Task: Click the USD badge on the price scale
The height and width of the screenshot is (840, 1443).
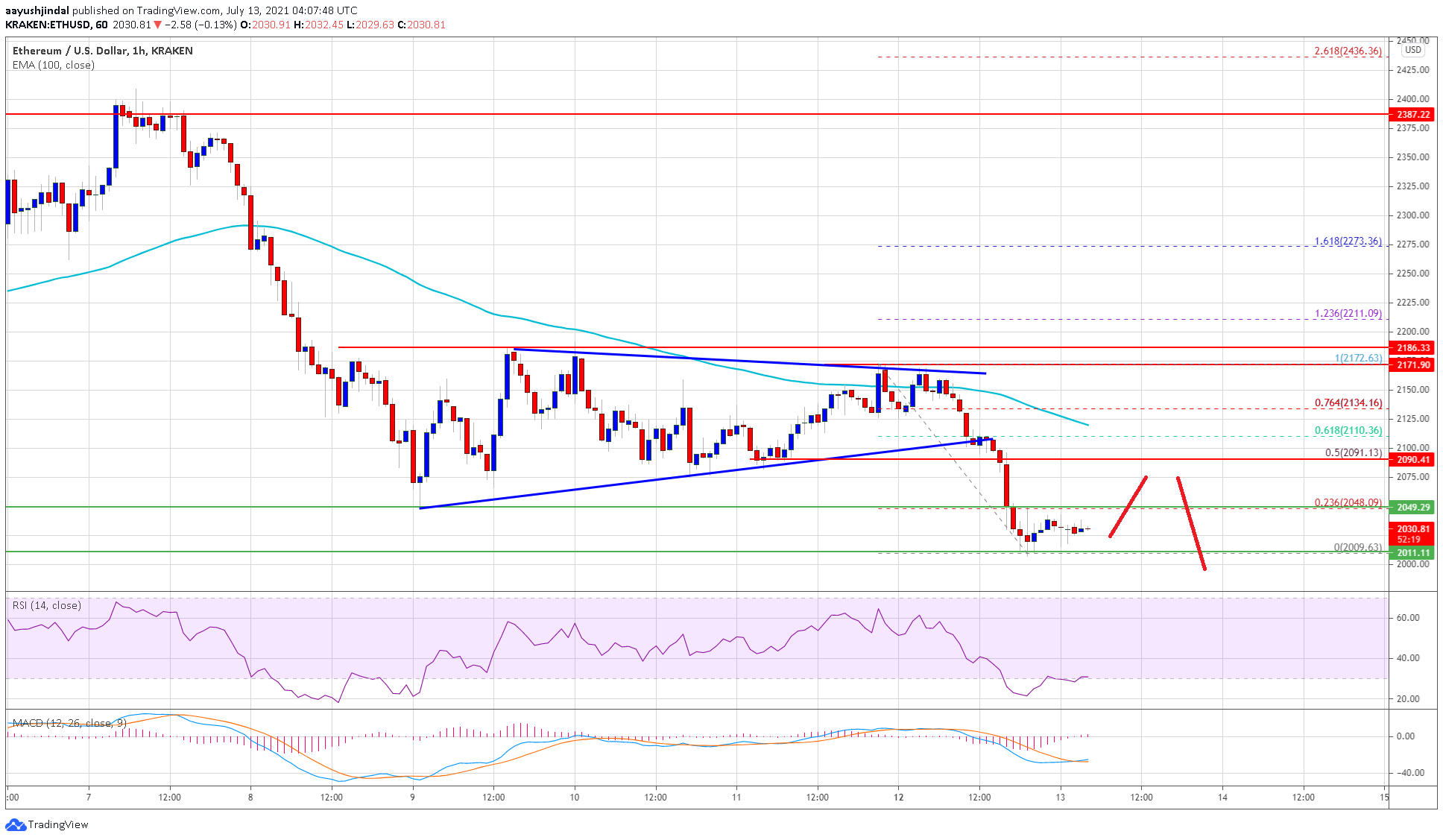Action: coord(1415,49)
